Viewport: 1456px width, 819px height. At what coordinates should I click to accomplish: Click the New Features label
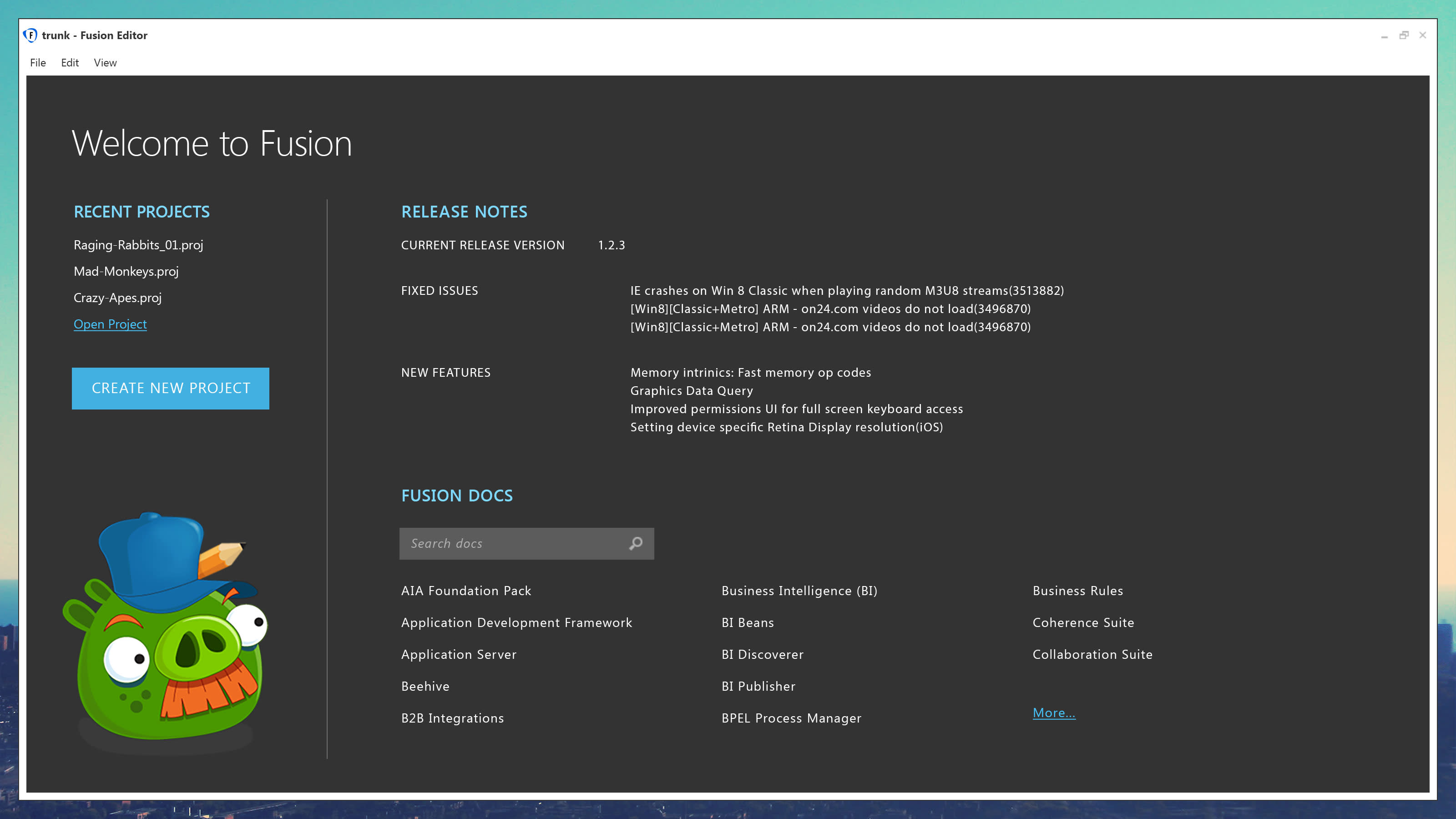click(446, 373)
